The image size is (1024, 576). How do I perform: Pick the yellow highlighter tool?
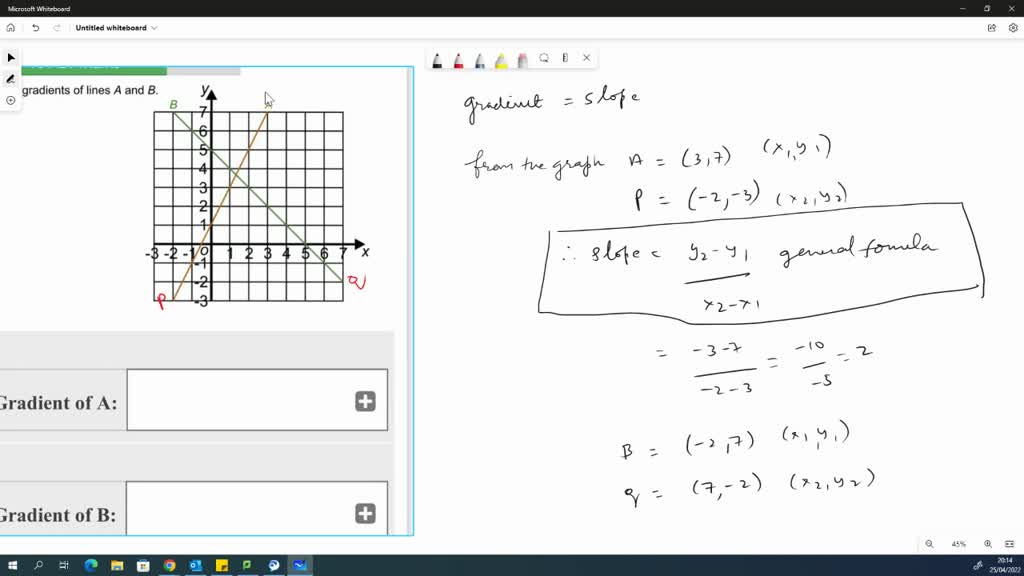(500, 60)
